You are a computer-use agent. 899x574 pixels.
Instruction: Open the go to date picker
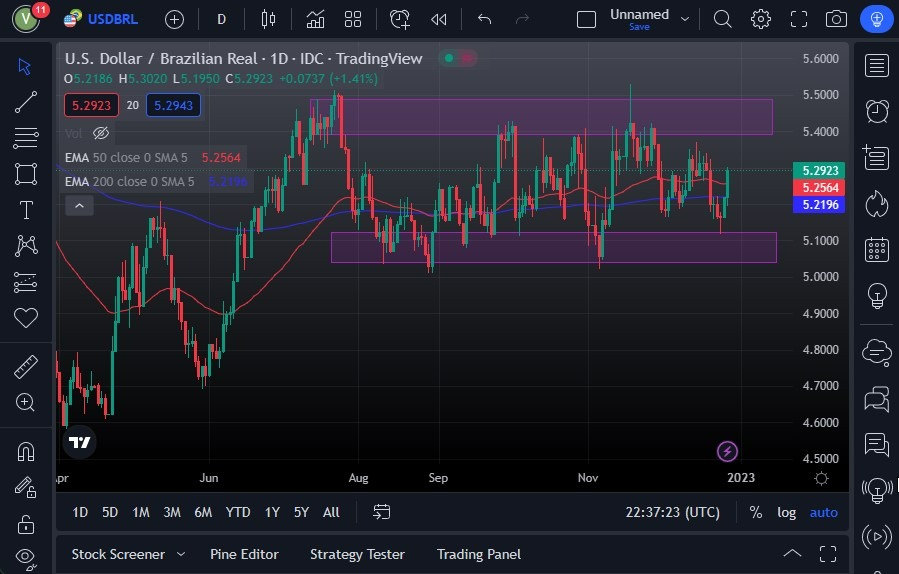381,511
